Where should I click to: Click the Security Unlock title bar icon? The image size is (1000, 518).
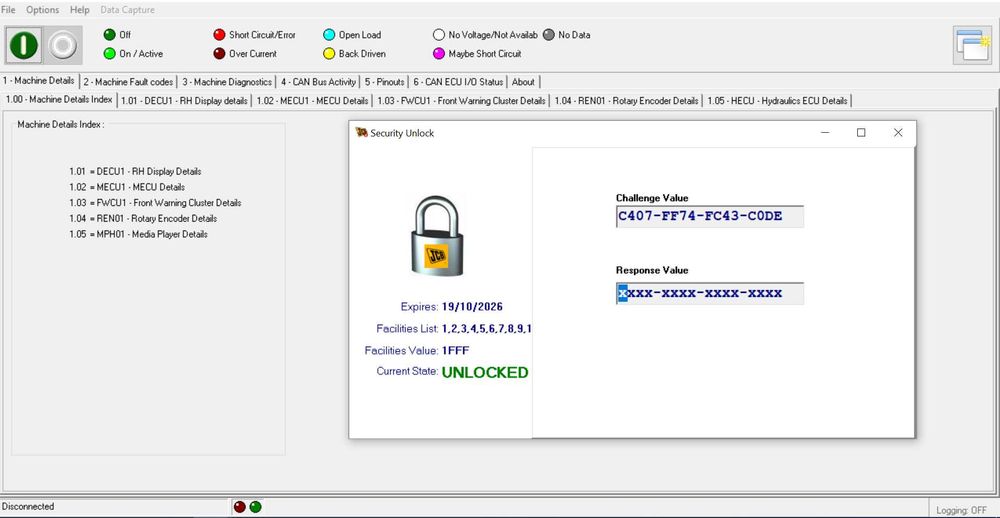point(362,133)
